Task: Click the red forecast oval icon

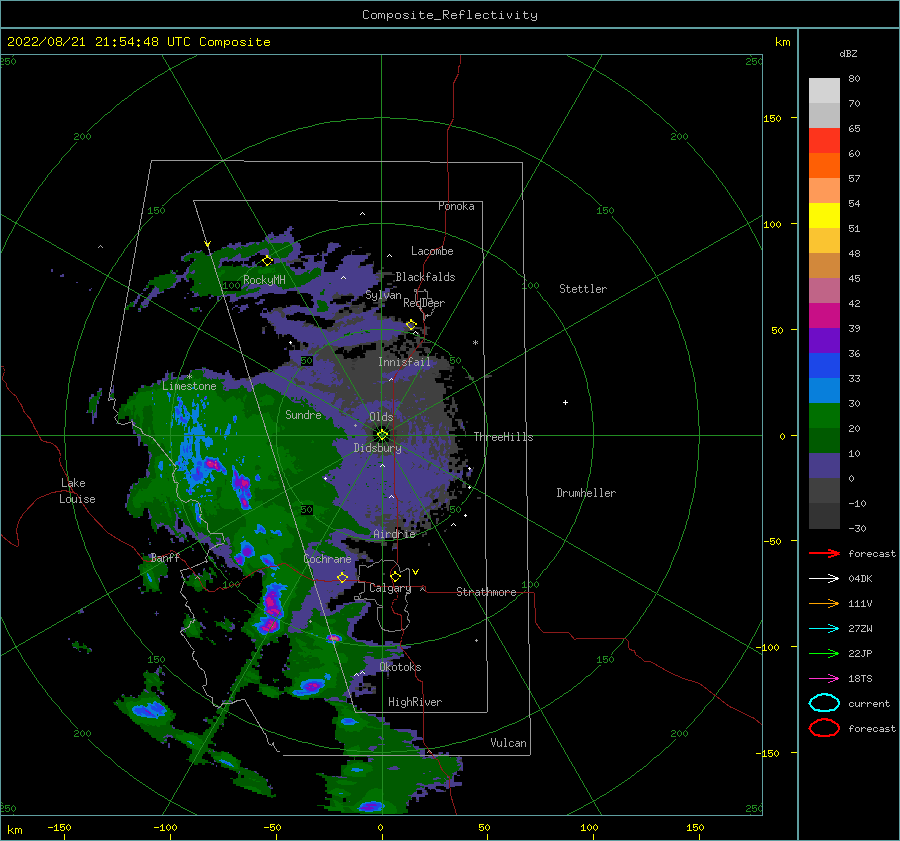Action: (824, 728)
